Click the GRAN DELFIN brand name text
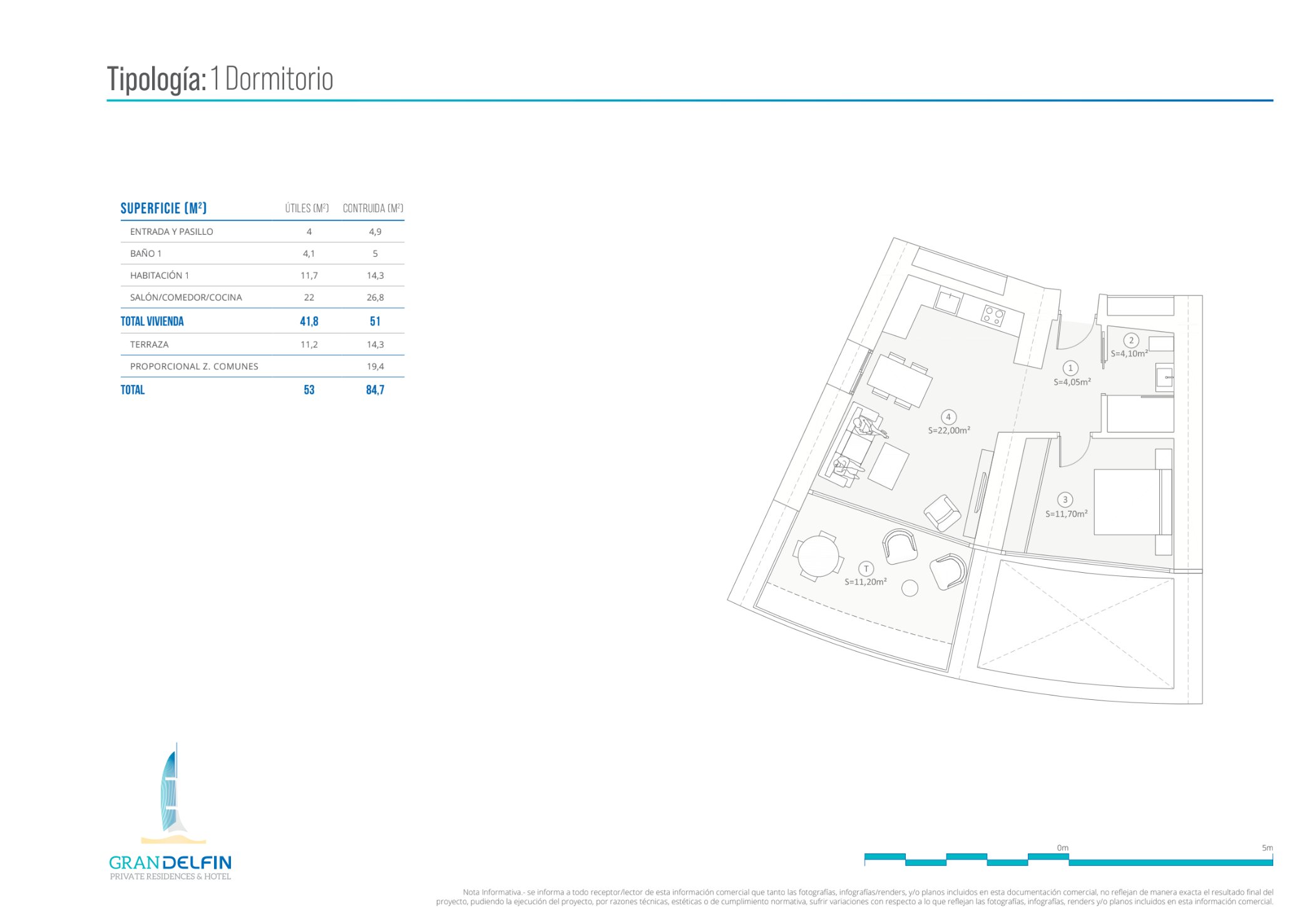 click(170, 863)
